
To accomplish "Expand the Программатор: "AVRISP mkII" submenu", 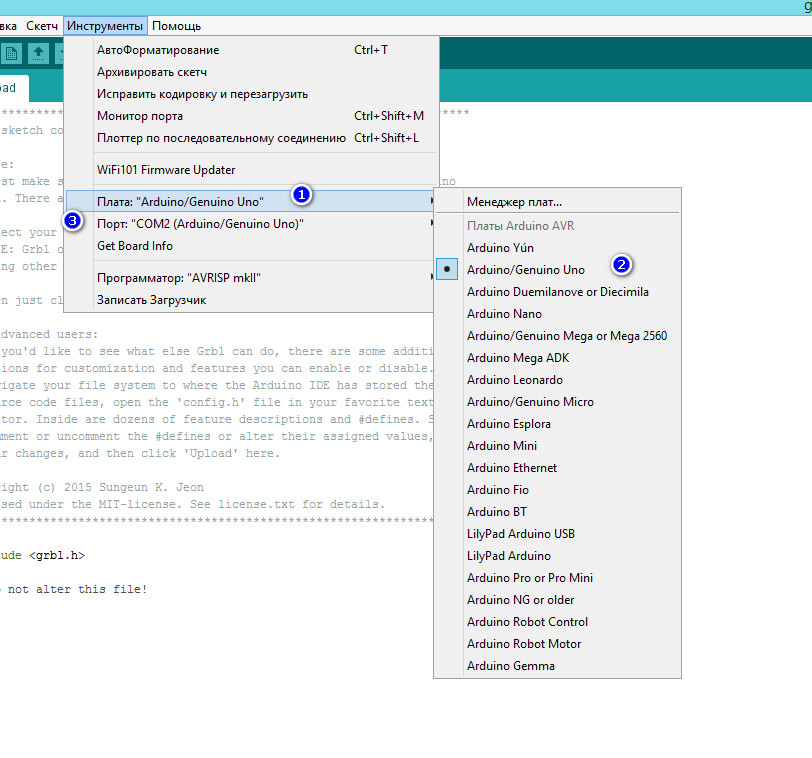I will click(x=251, y=278).
